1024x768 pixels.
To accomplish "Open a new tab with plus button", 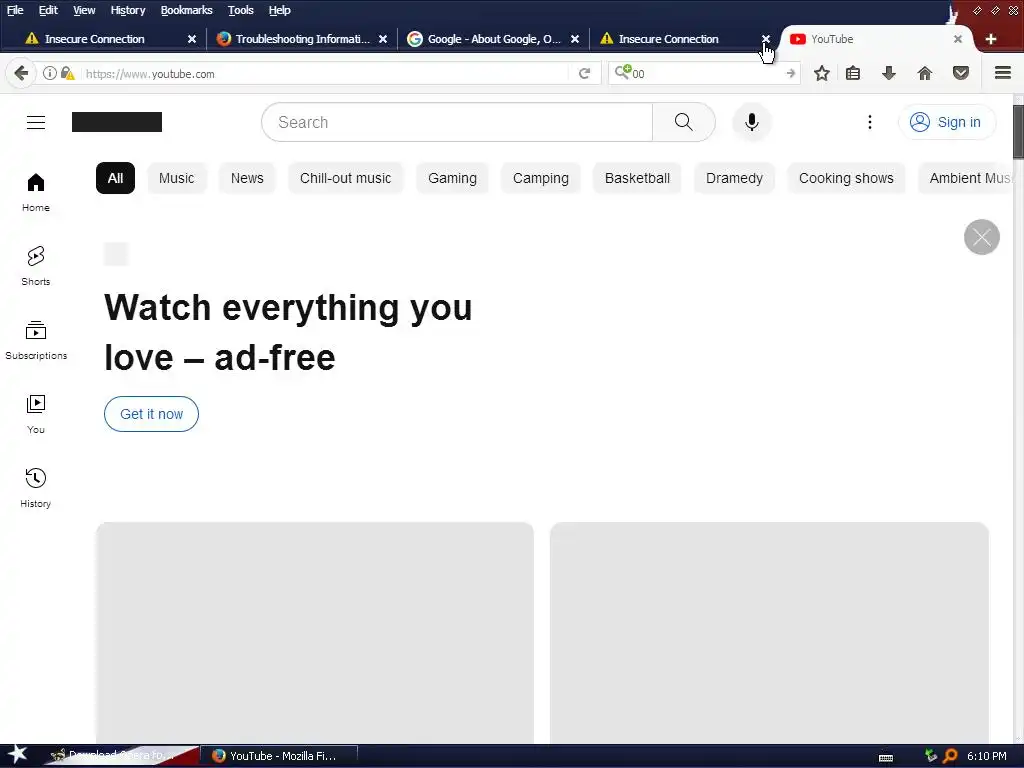I will pos(991,39).
